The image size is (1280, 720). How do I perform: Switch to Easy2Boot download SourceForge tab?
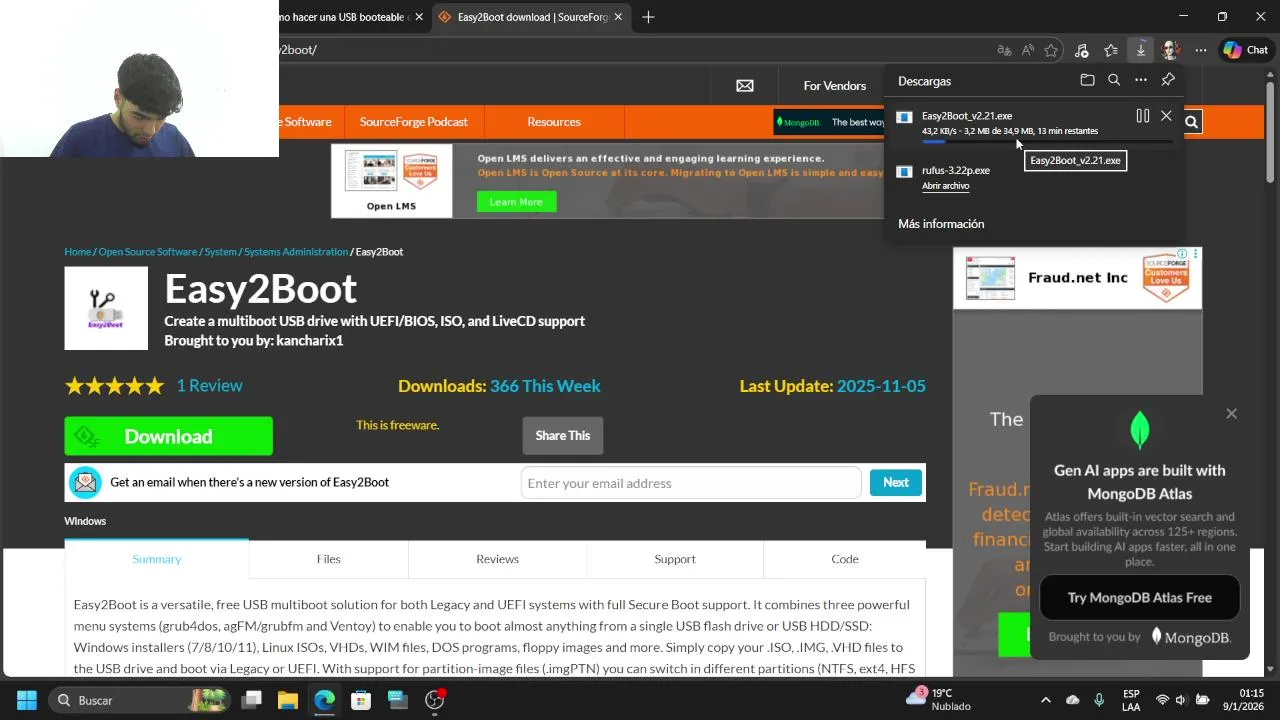(x=531, y=17)
